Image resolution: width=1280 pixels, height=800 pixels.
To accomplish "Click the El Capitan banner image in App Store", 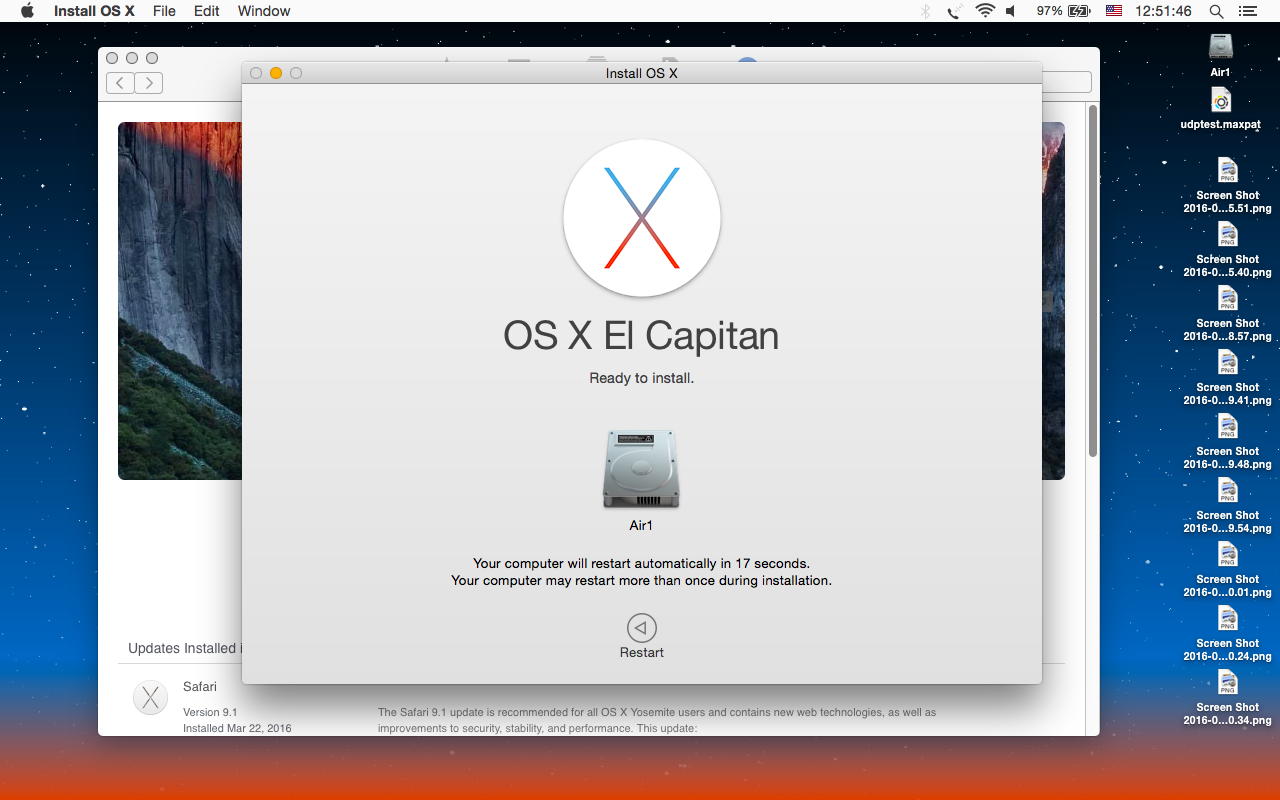I will click(x=180, y=300).
